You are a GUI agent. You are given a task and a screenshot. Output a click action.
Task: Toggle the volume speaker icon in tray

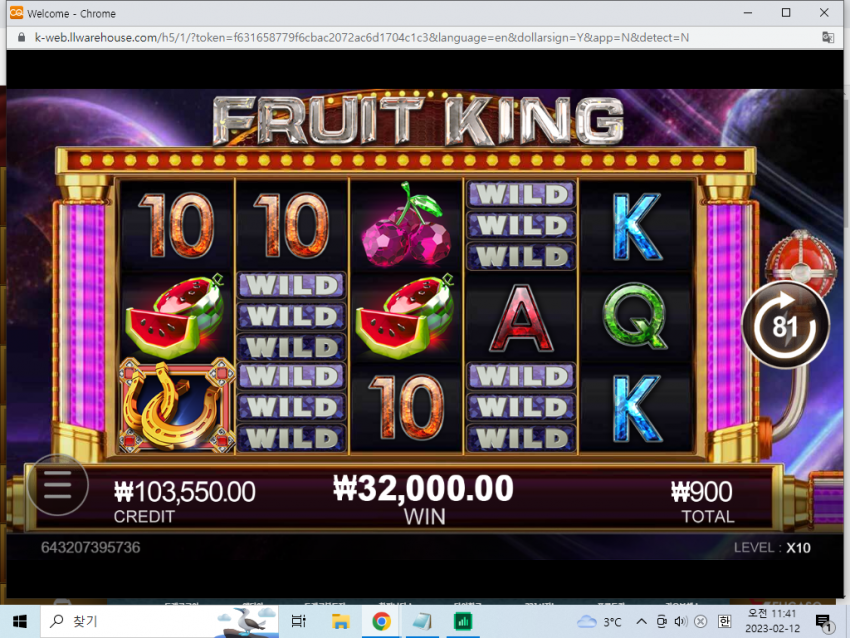[680, 621]
